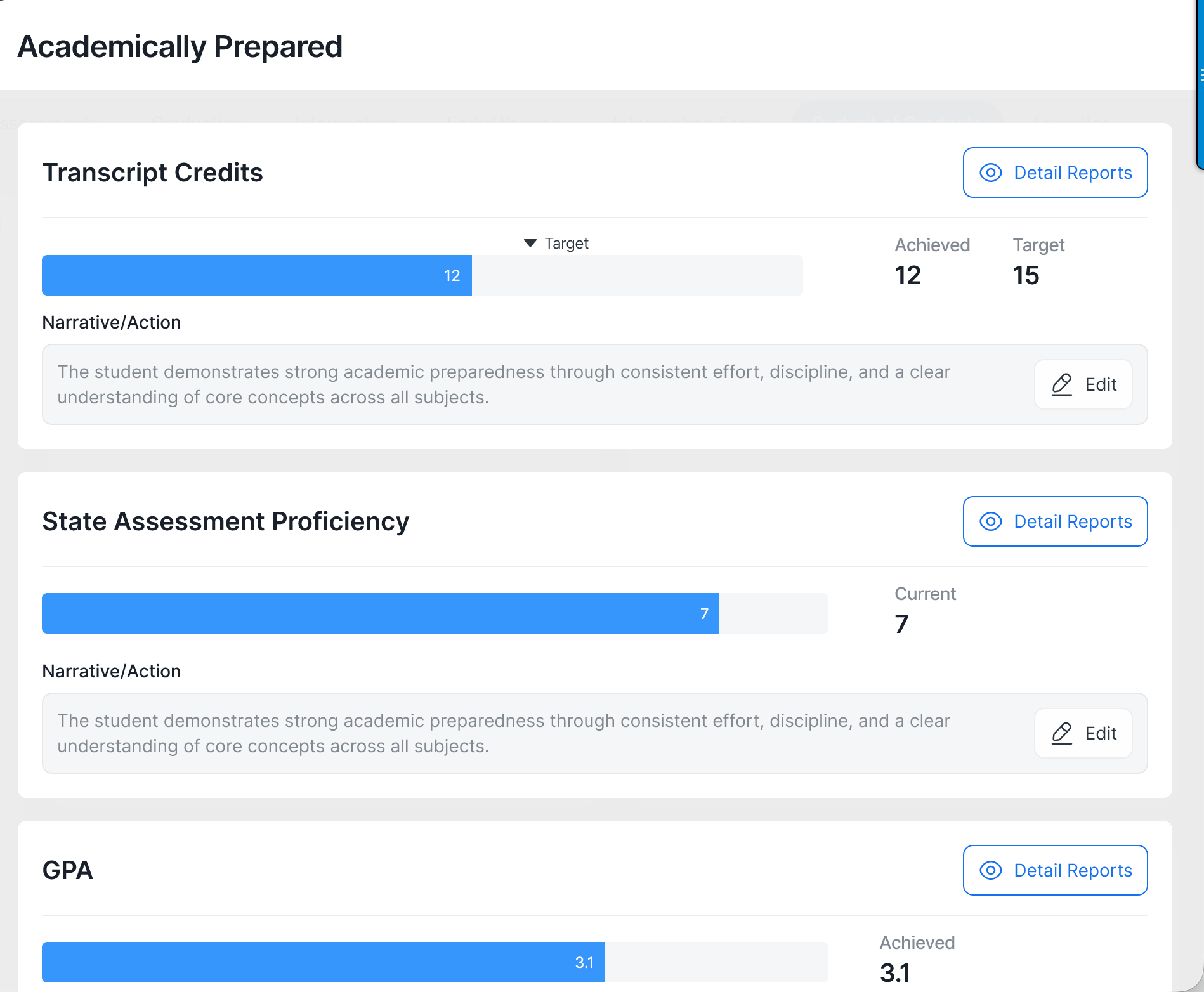1204x992 pixels.
Task: Click the GPA progress bar showing 3.1
Action: click(324, 962)
